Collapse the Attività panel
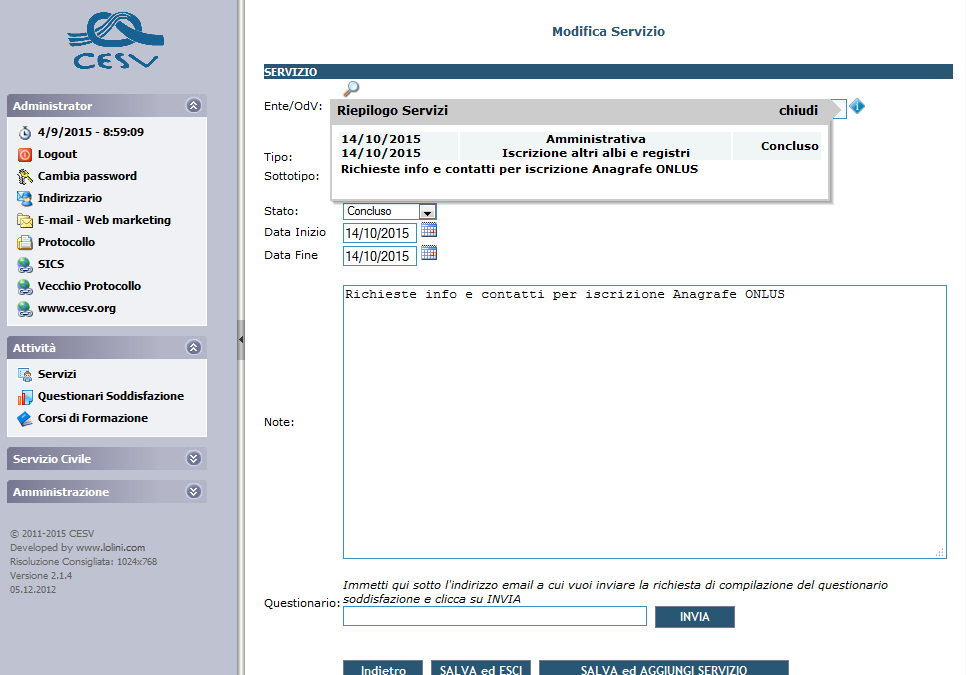This screenshot has width=966, height=675. pyautogui.click(x=193, y=347)
